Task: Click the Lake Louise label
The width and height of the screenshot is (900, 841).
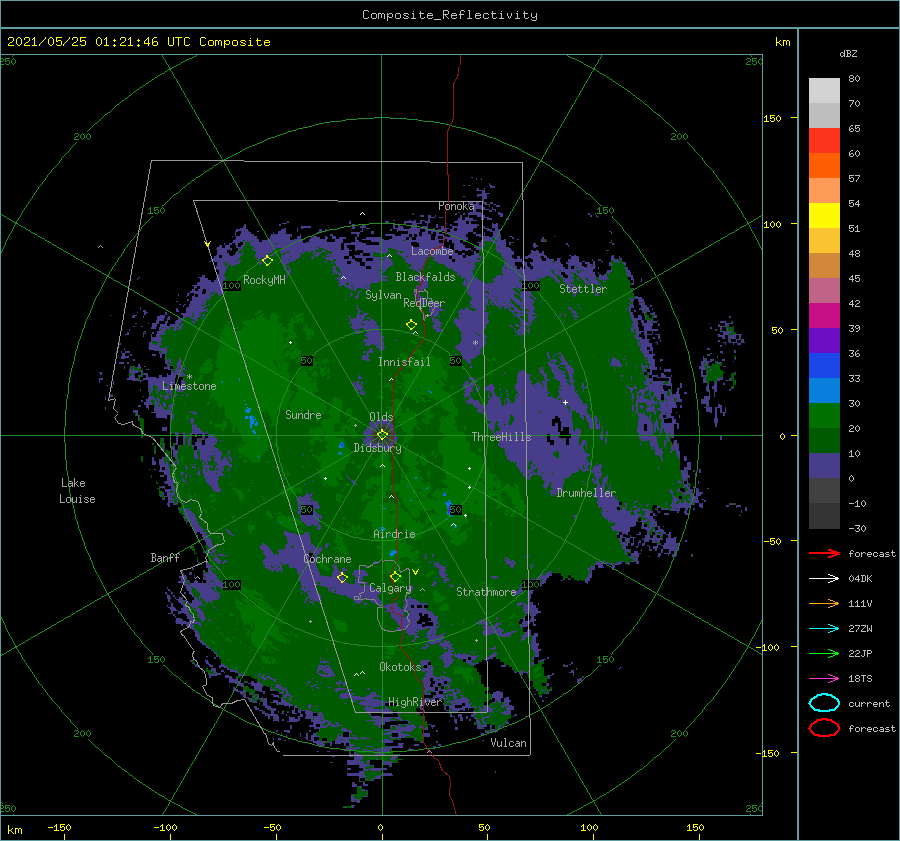Action: (77, 491)
